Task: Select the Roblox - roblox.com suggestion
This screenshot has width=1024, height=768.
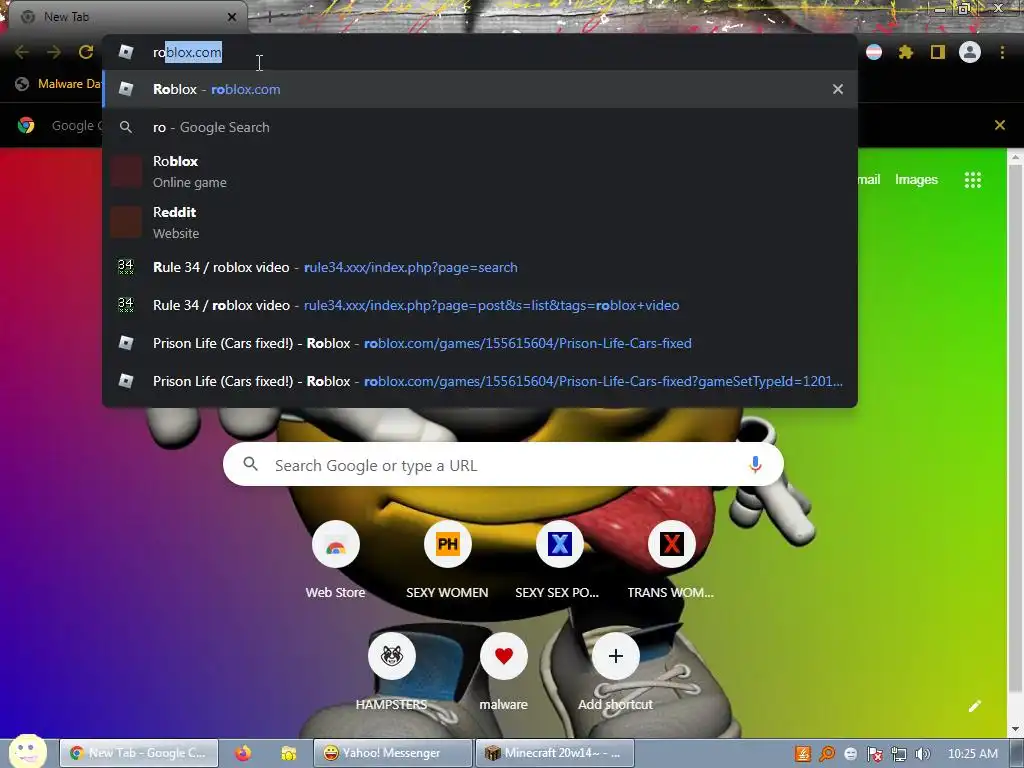Action: (480, 89)
